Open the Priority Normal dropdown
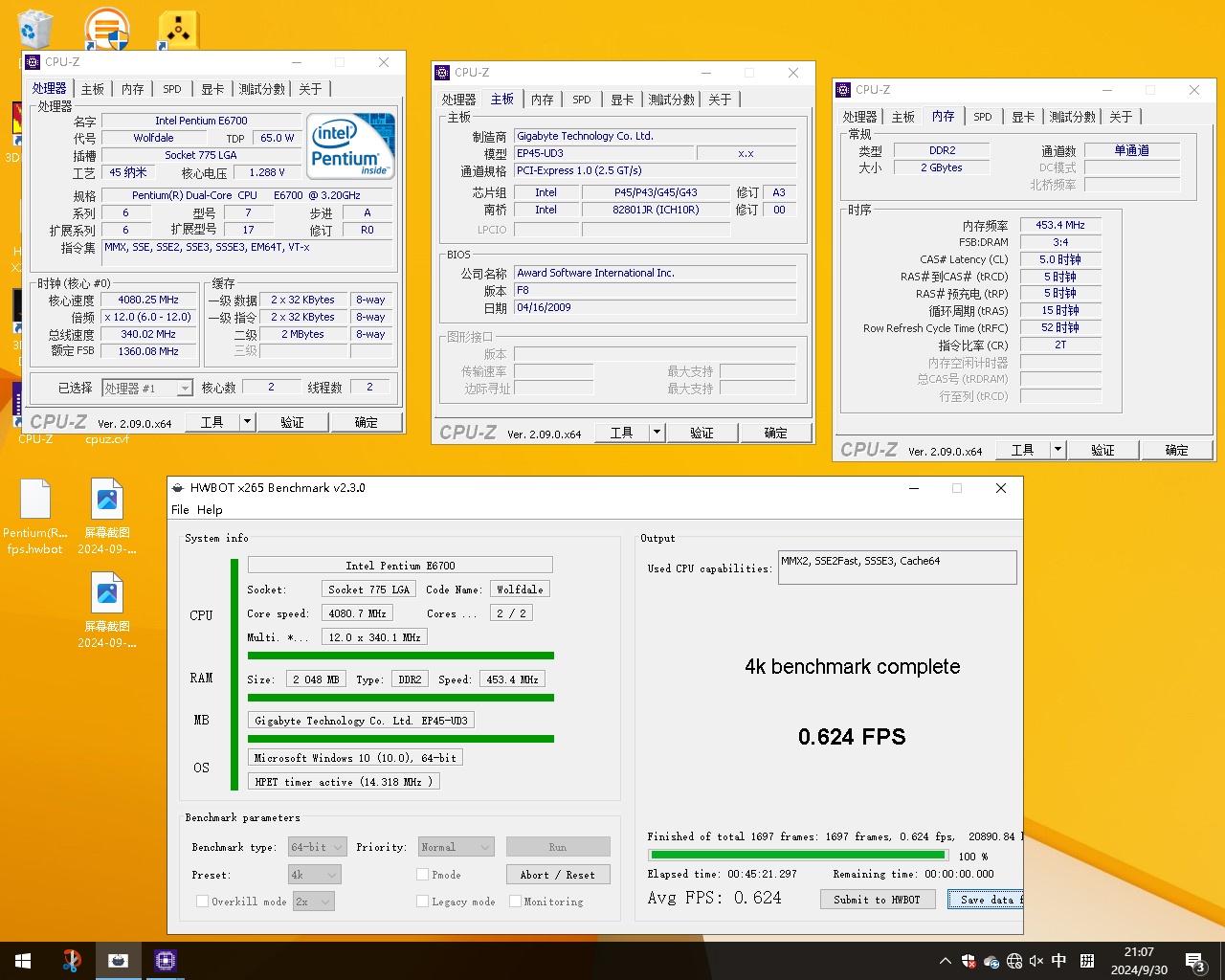 [456, 847]
